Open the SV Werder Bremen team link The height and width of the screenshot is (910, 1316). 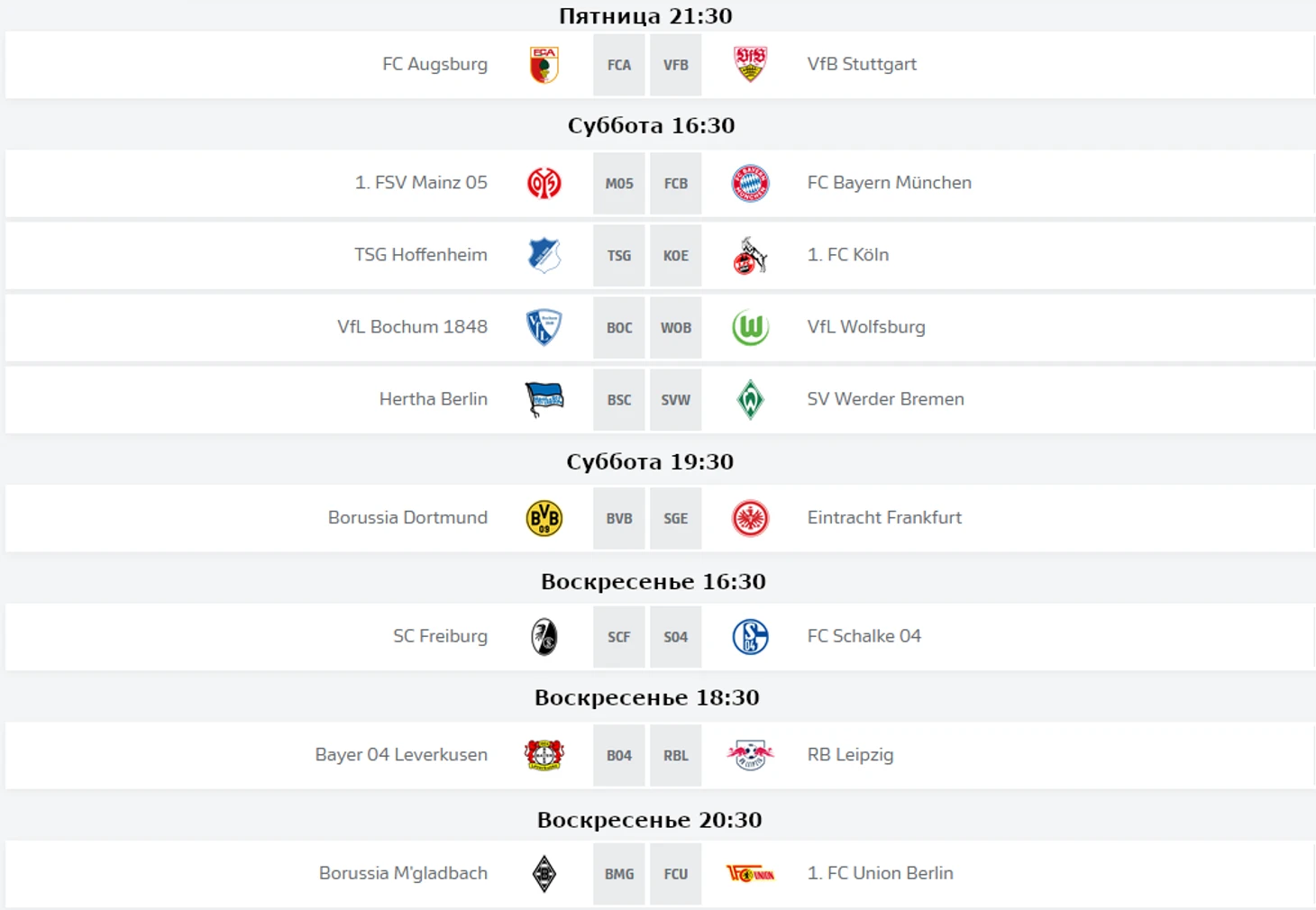[x=885, y=399]
